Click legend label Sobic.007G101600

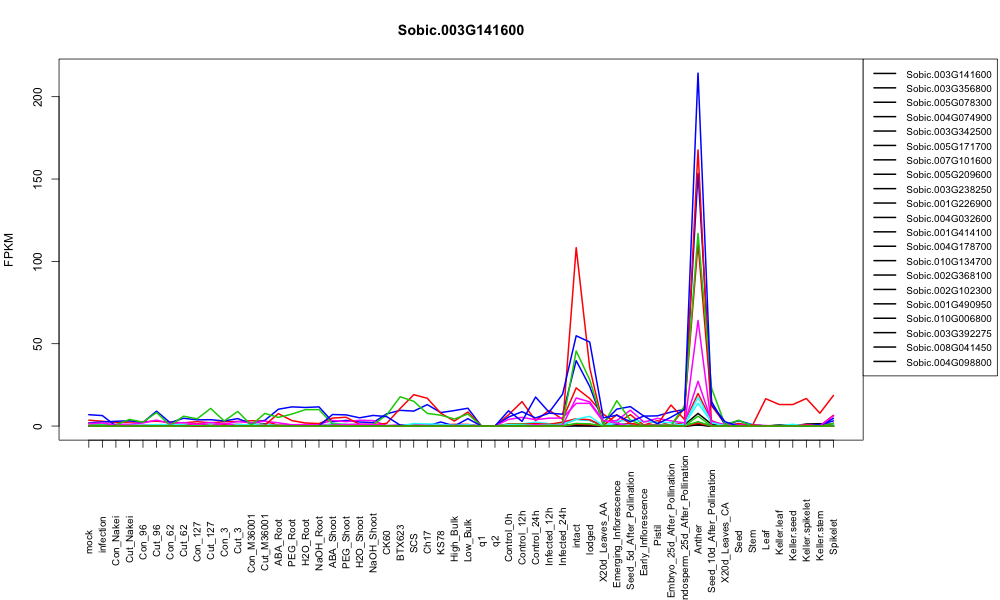(x=948, y=161)
